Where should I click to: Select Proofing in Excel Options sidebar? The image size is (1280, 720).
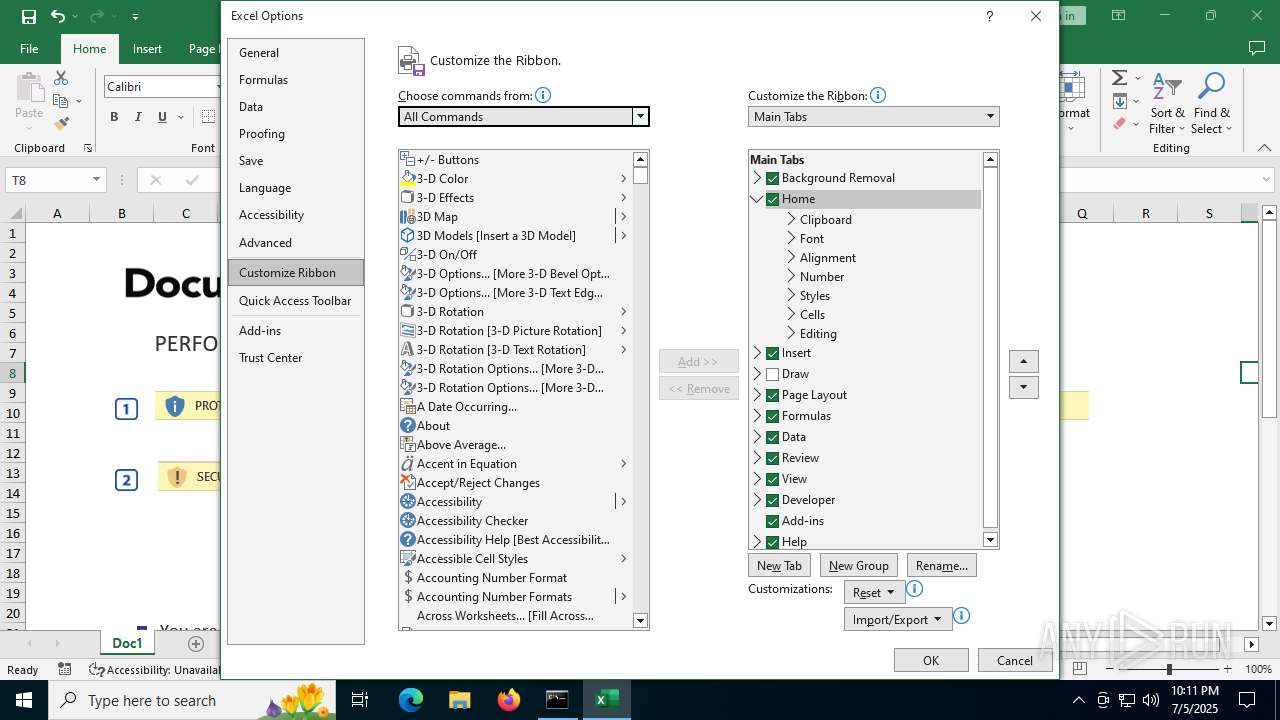point(296,133)
